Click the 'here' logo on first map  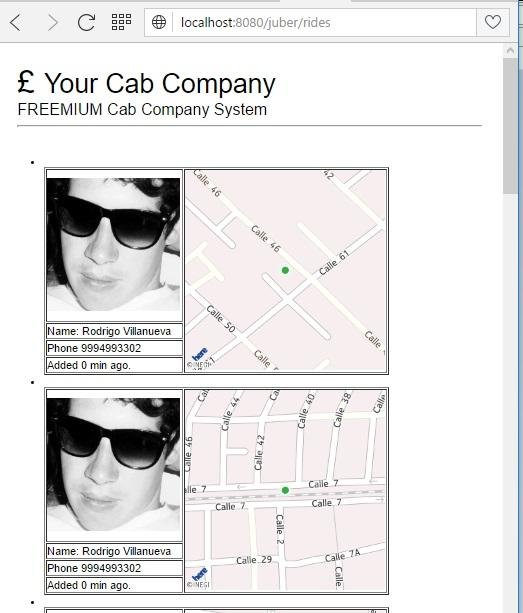200,354
